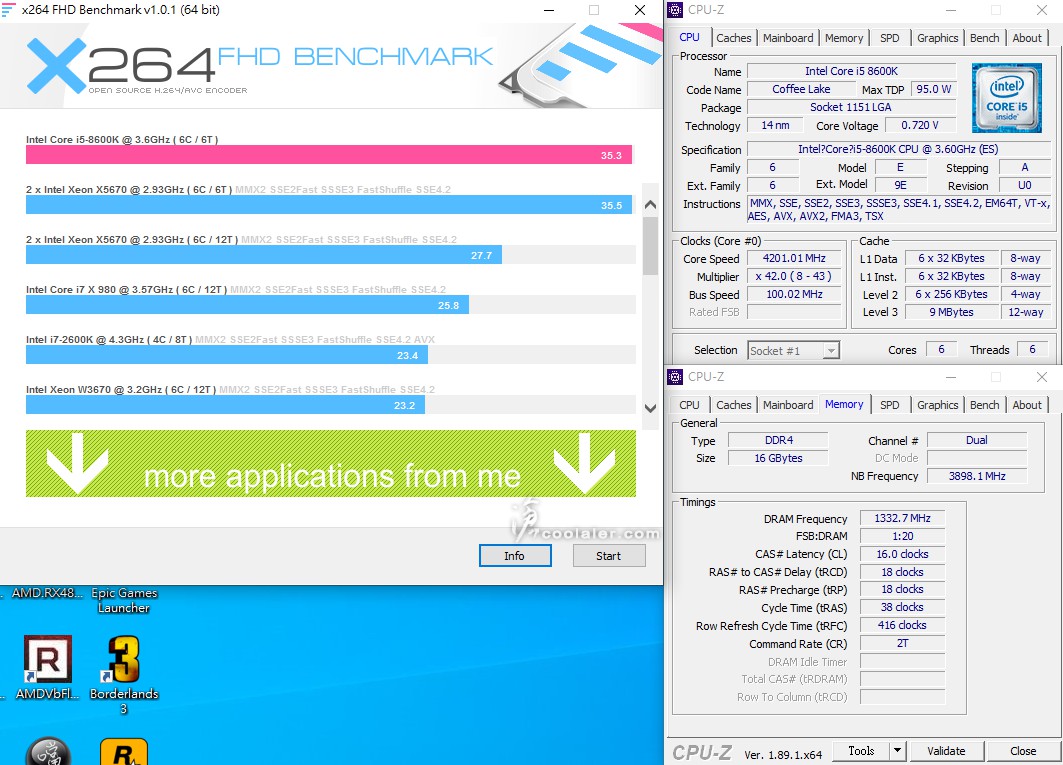Select the pink i5-8600K 35.3 result bar
The height and width of the screenshot is (765, 1063).
click(x=329, y=155)
